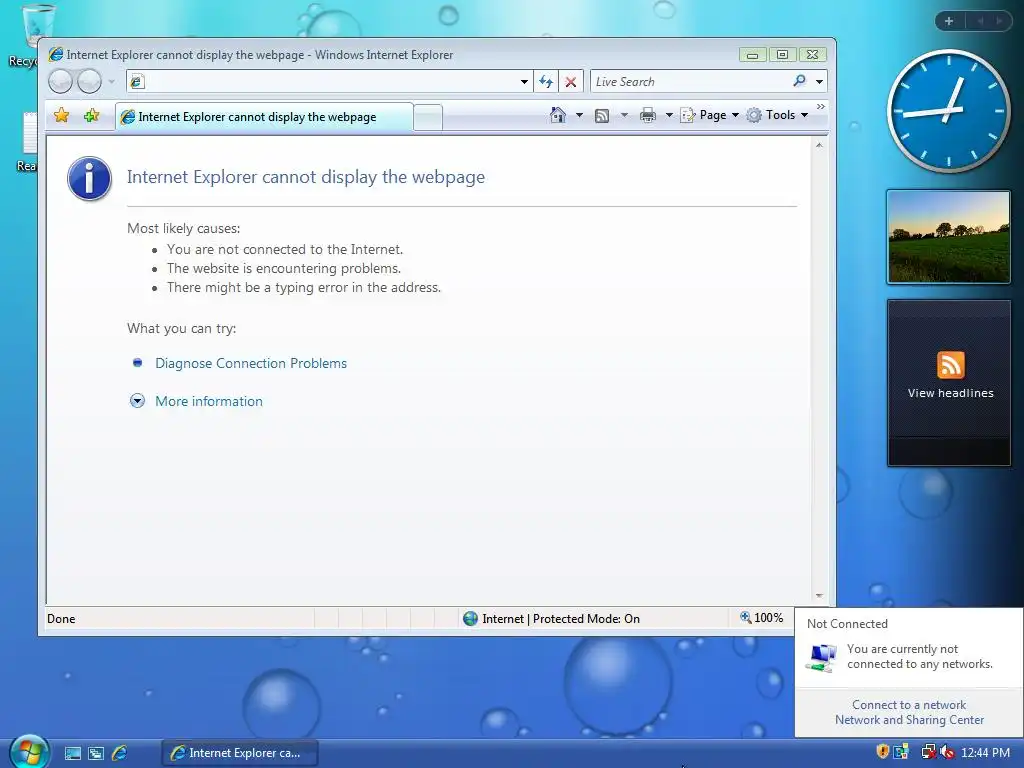
Task: Open the Page menu
Action: (710, 115)
